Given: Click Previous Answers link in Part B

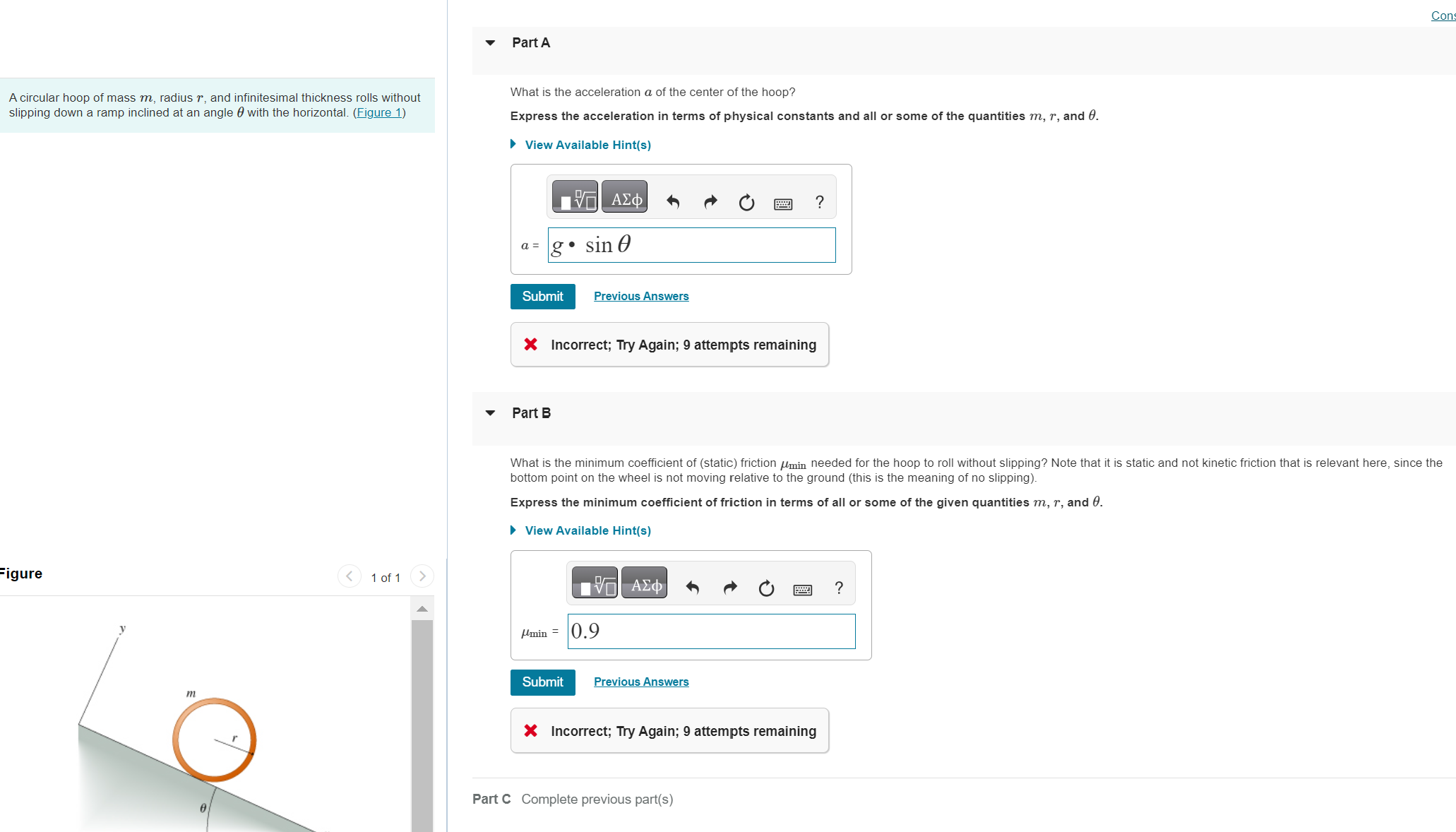Looking at the screenshot, I should [x=640, y=681].
